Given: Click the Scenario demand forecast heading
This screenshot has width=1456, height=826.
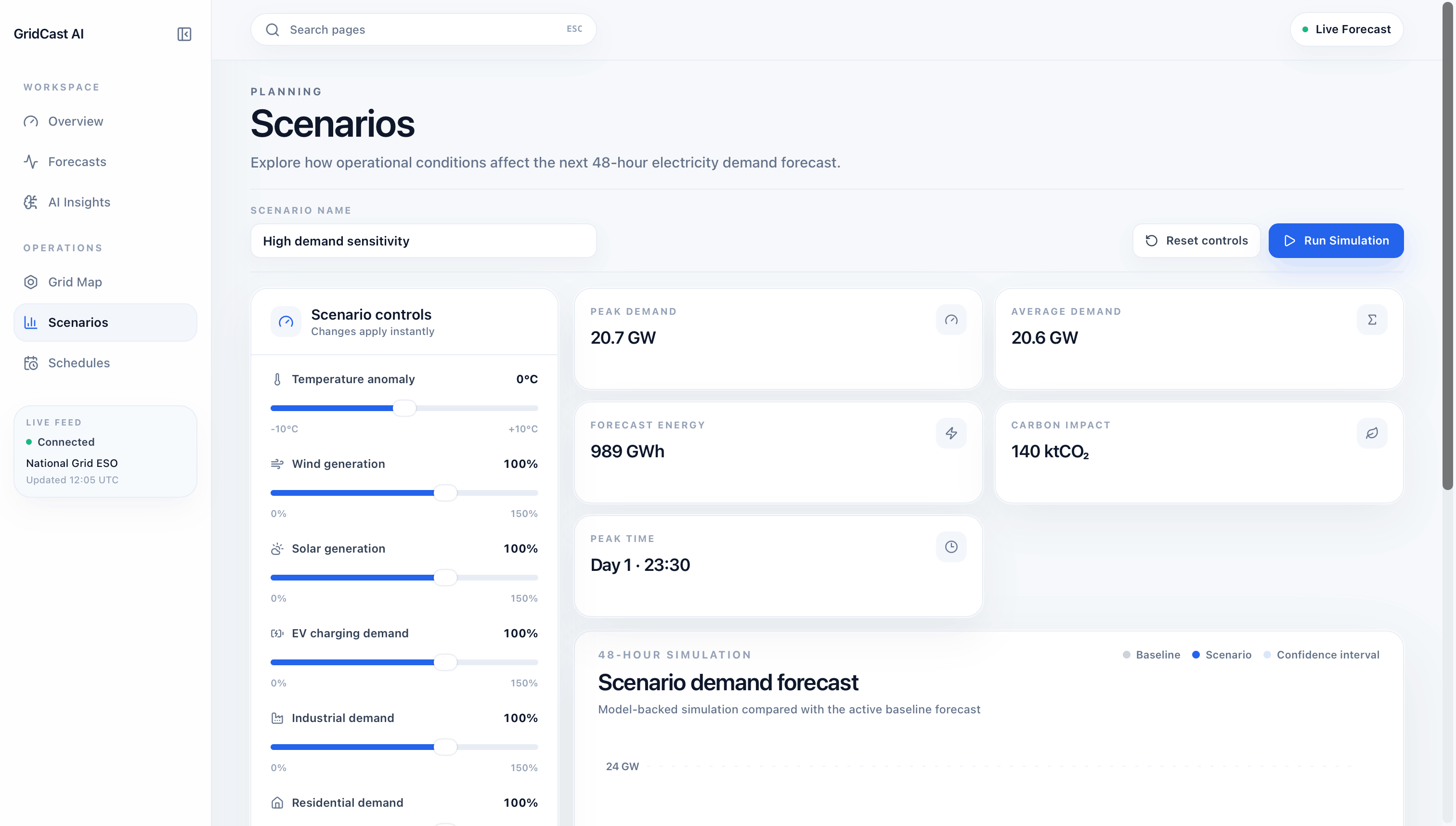Looking at the screenshot, I should point(728,683).
